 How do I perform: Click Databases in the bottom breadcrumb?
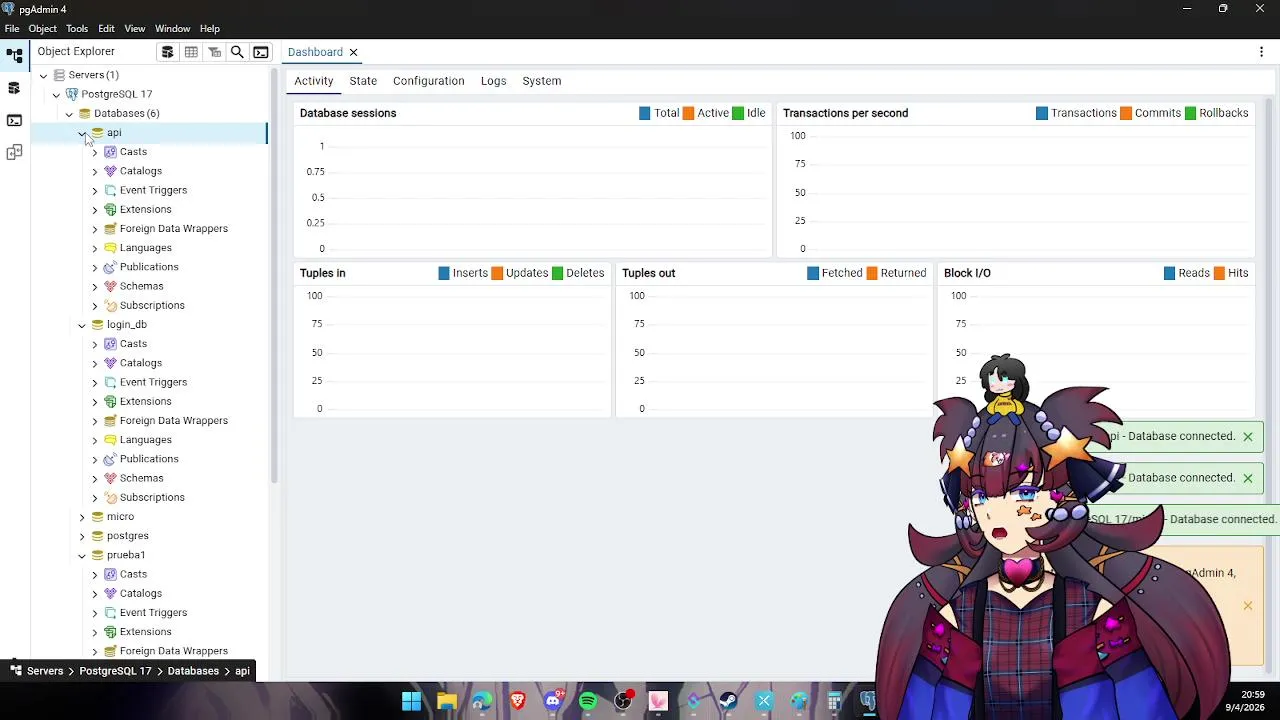coord(193,671)
